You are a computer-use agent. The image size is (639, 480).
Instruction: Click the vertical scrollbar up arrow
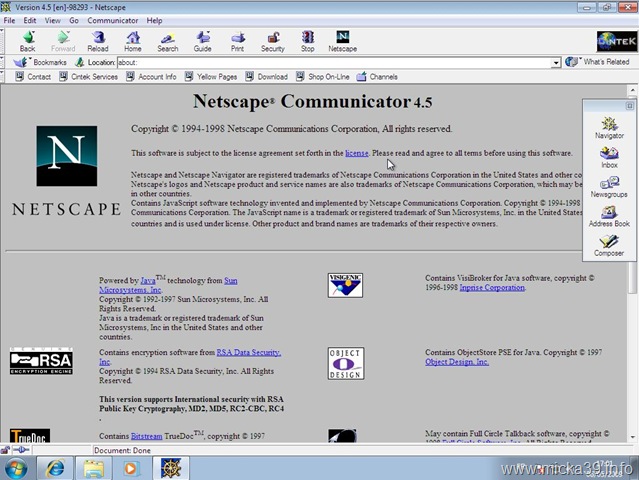click(x=632, y=90)
